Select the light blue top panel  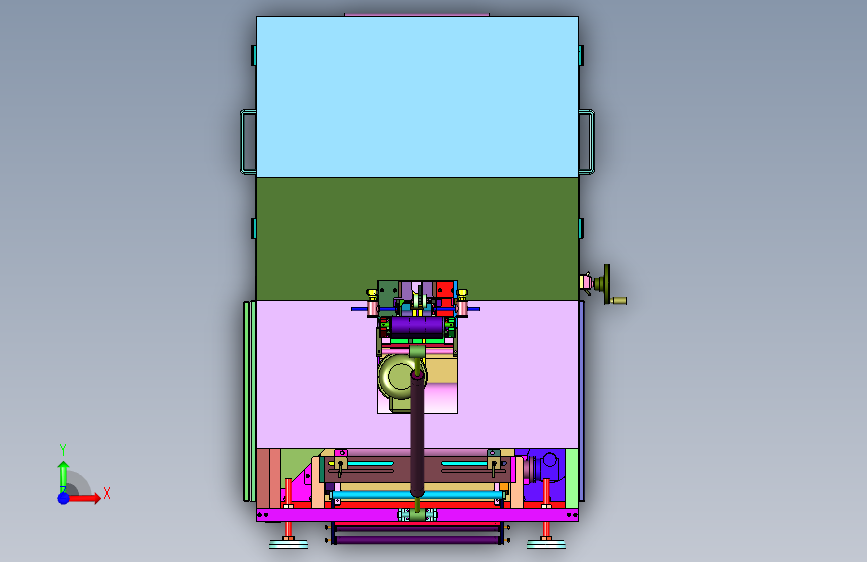tap(417, 97)
